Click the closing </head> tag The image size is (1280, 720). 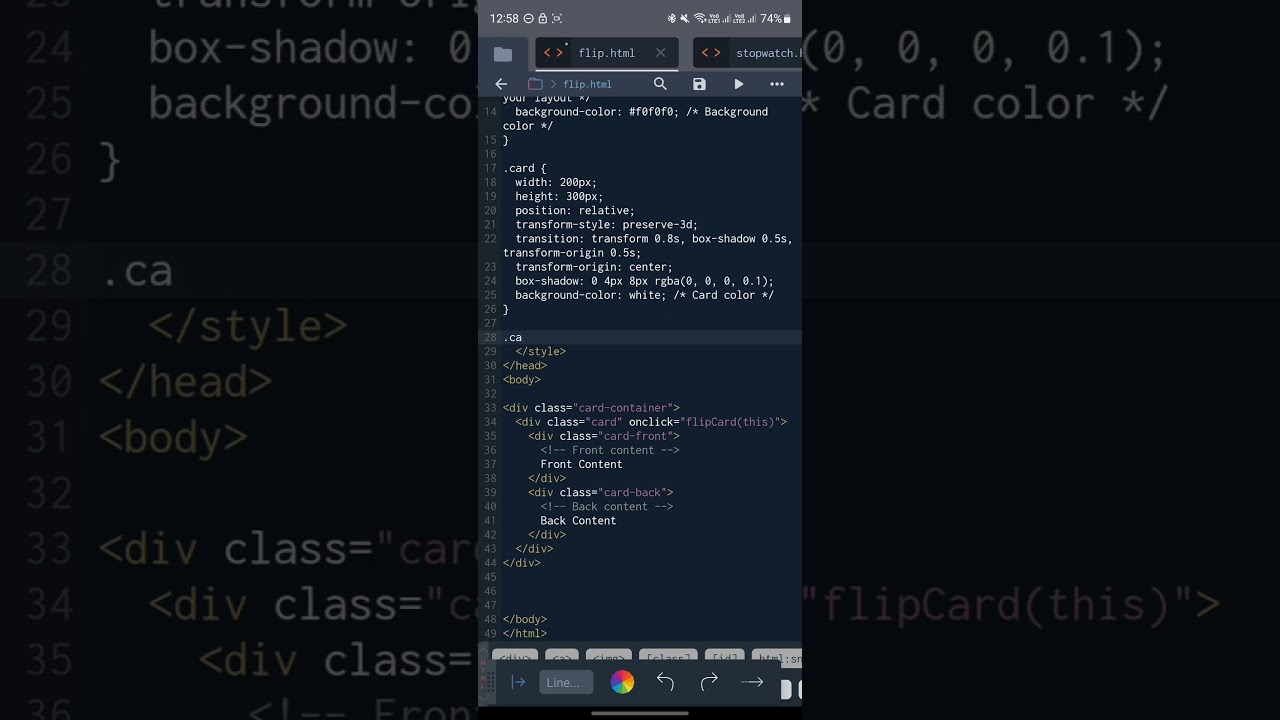525,366
